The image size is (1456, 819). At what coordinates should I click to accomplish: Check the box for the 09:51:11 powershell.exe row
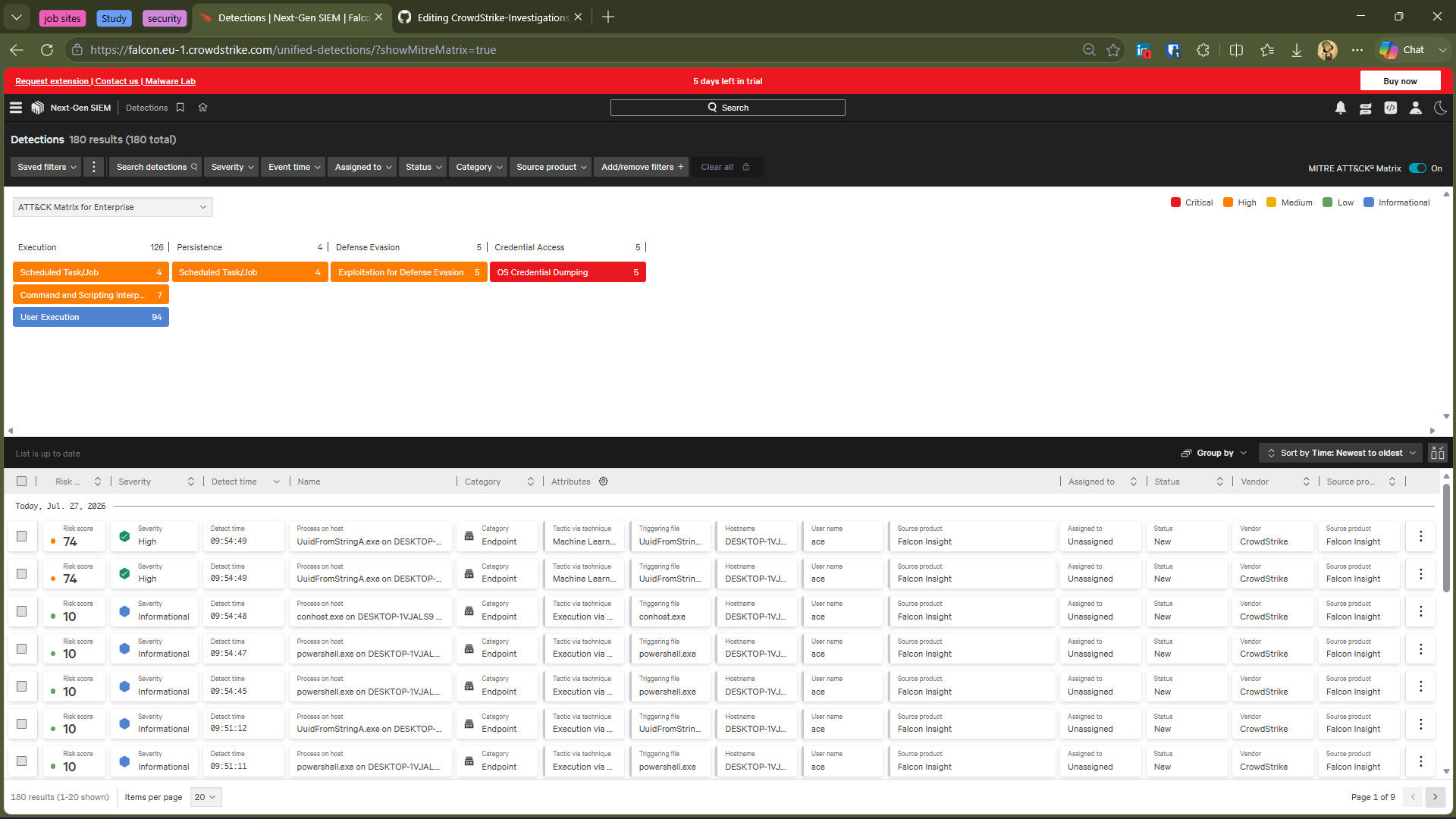point(21,761)
